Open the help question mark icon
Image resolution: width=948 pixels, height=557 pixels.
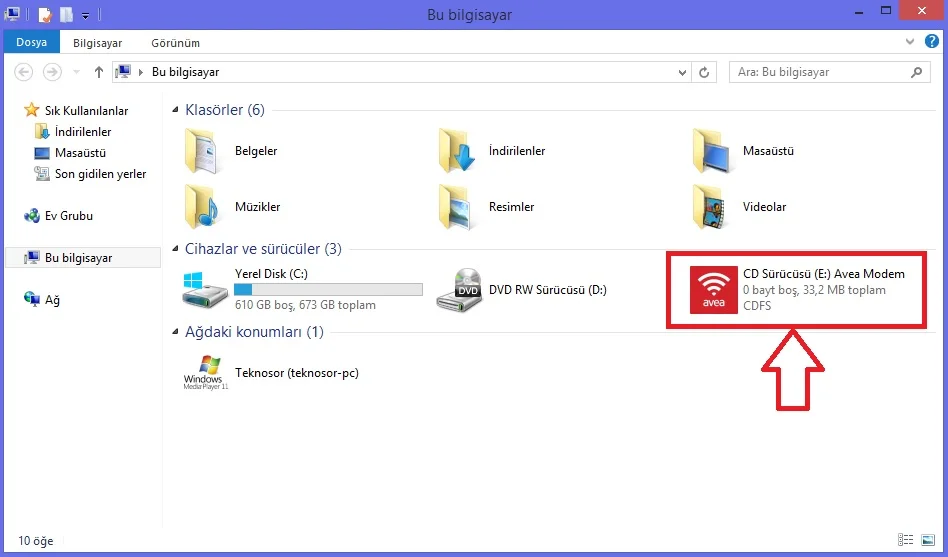coord(932,42)
